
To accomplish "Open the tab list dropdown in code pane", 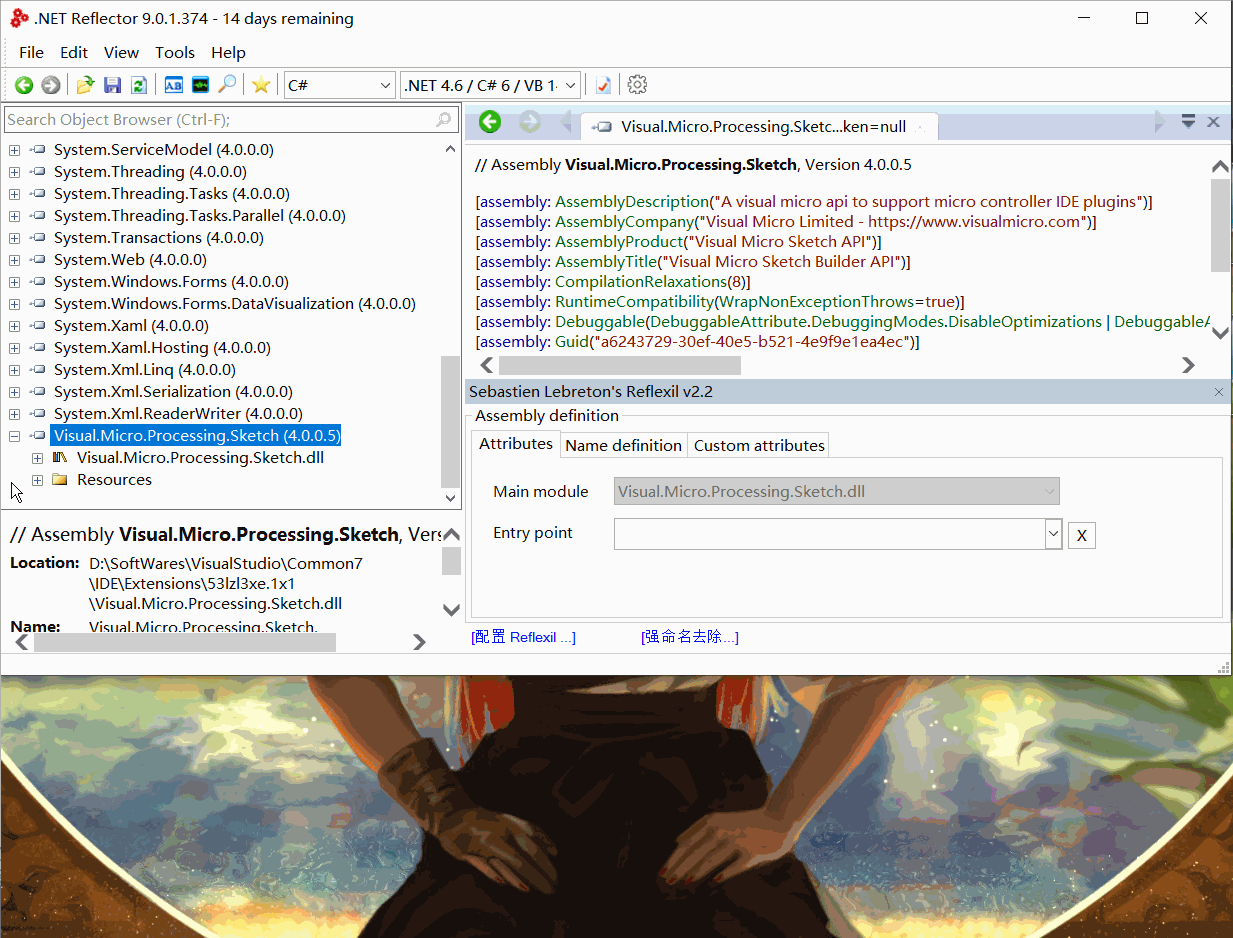I will click(x=1188, y=121).
